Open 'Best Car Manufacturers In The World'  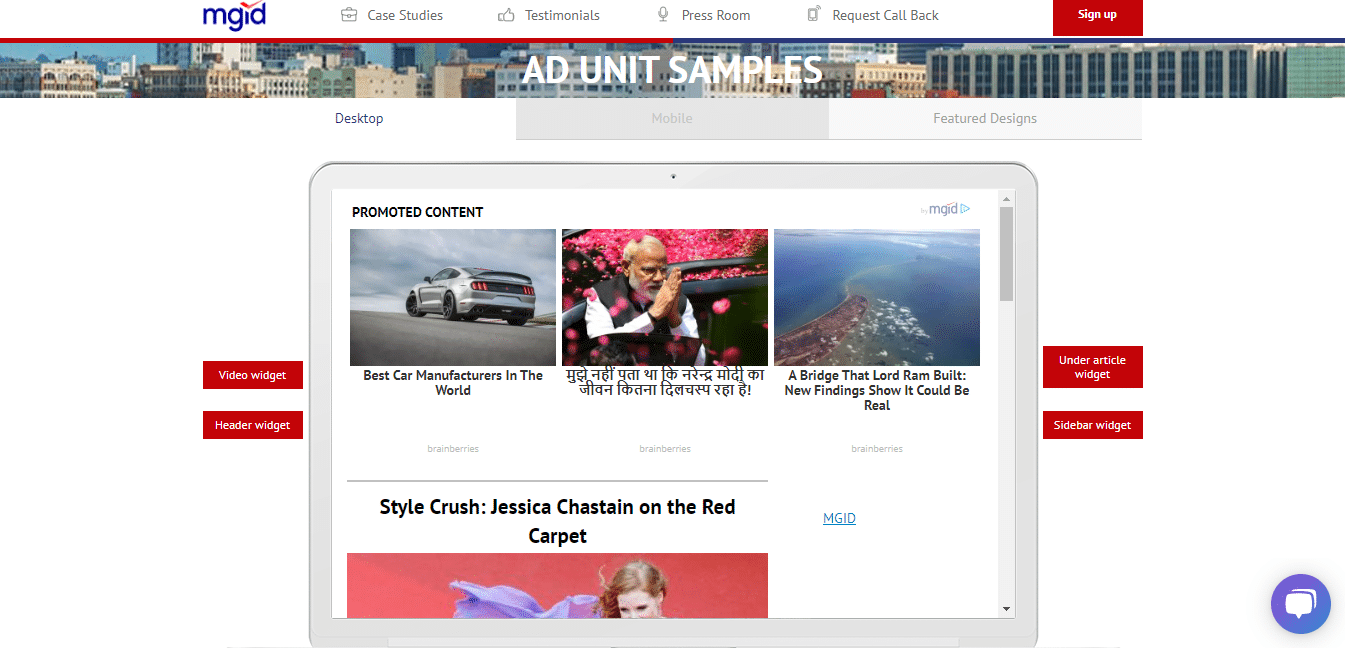[x=453, y=383]
